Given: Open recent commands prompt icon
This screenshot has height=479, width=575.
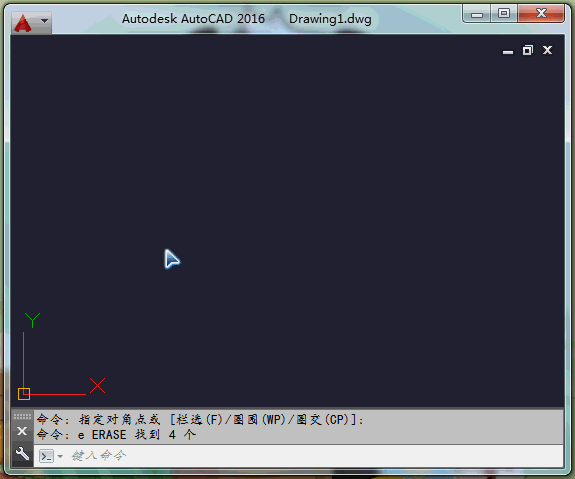Looking at the screenshot, I should coord(46,456).
